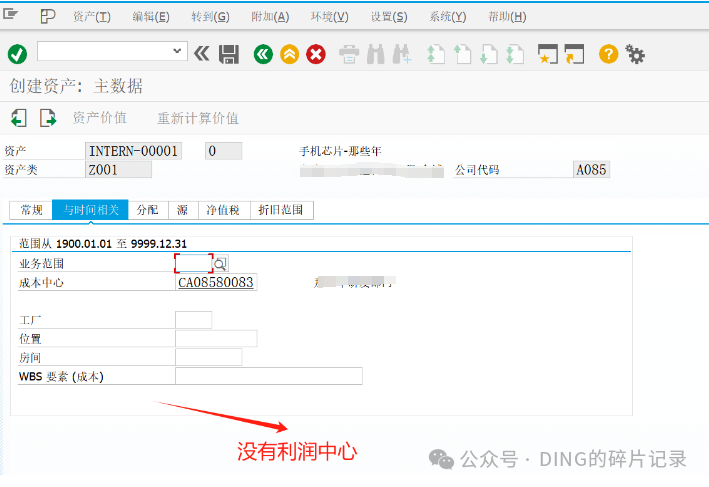Image resolution: width=709 pixels, height=487 pixels.
Task: Open Help with the yellow question mark
Action: click(x=608, y=54)
